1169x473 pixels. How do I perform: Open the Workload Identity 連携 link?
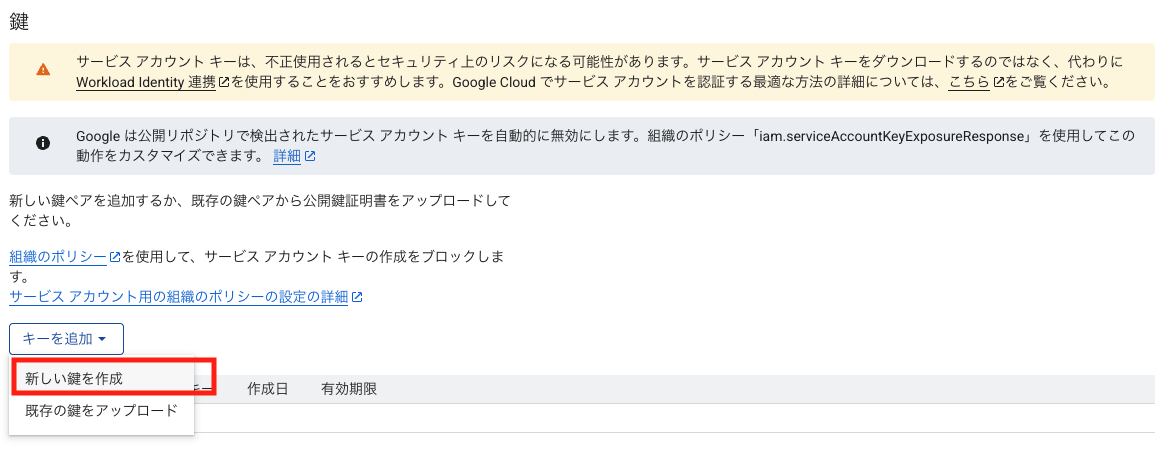point(145,82)
